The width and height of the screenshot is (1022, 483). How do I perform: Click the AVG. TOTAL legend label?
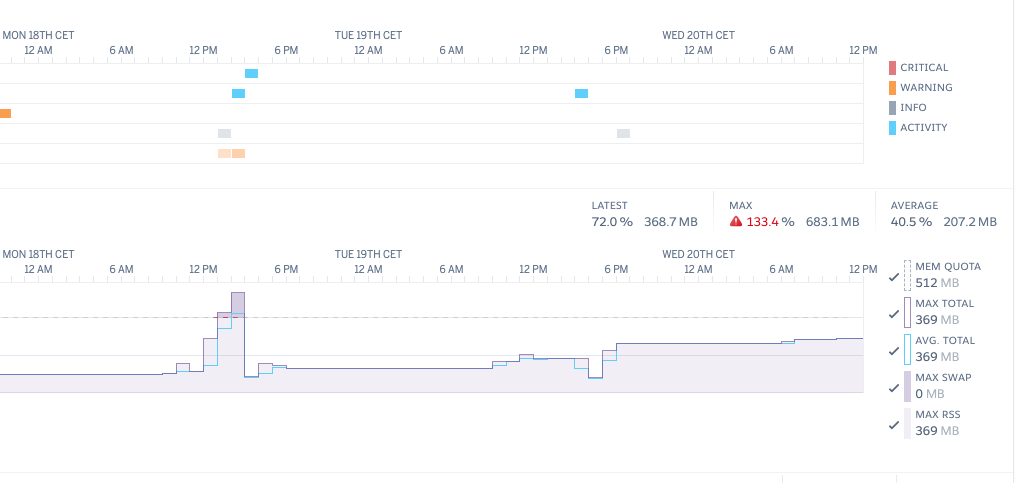(x=945, y=341)
